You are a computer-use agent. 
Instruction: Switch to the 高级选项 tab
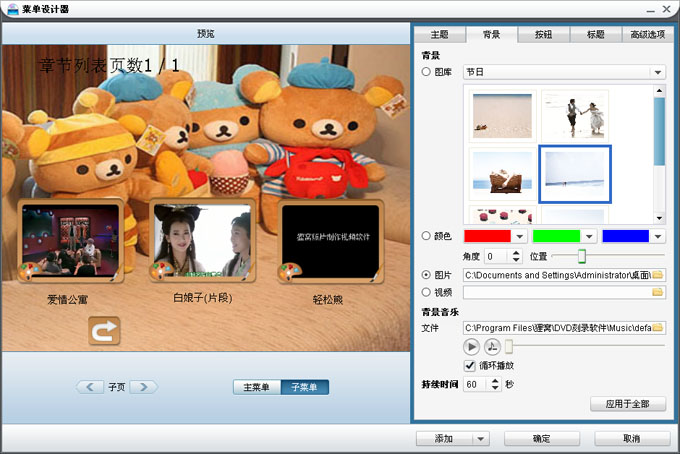click(648, 34)
